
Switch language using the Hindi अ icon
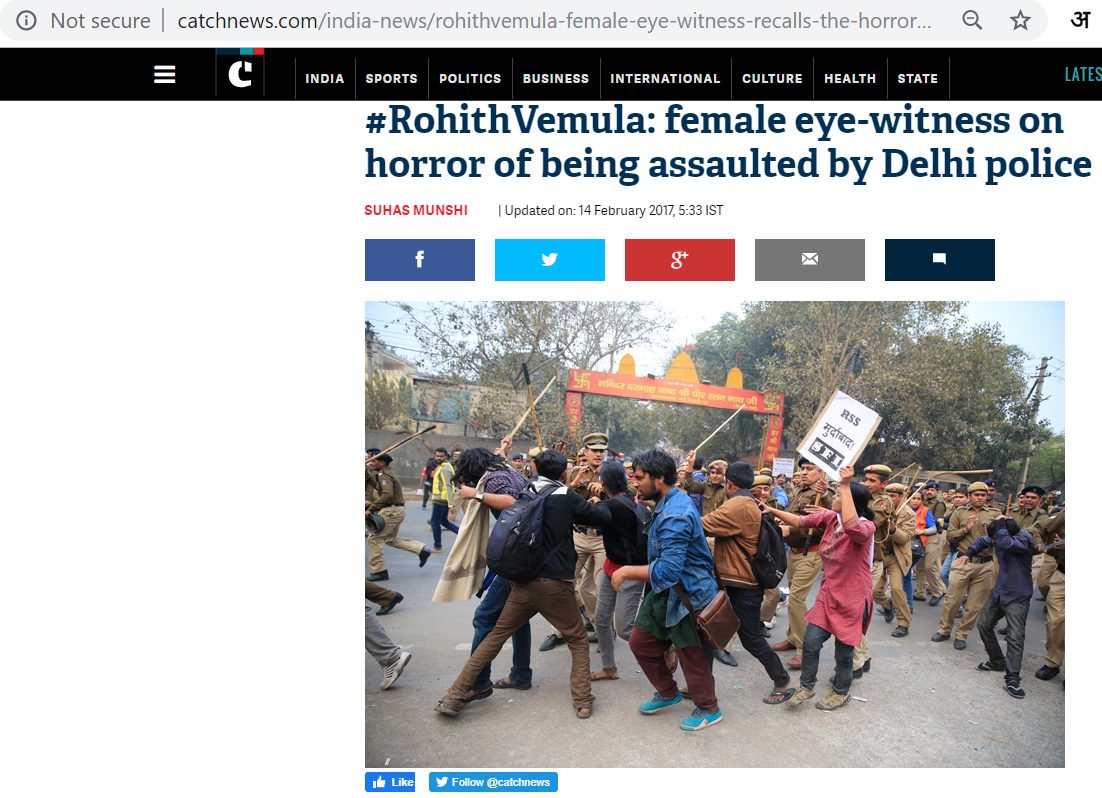(x=1080, y=20)
